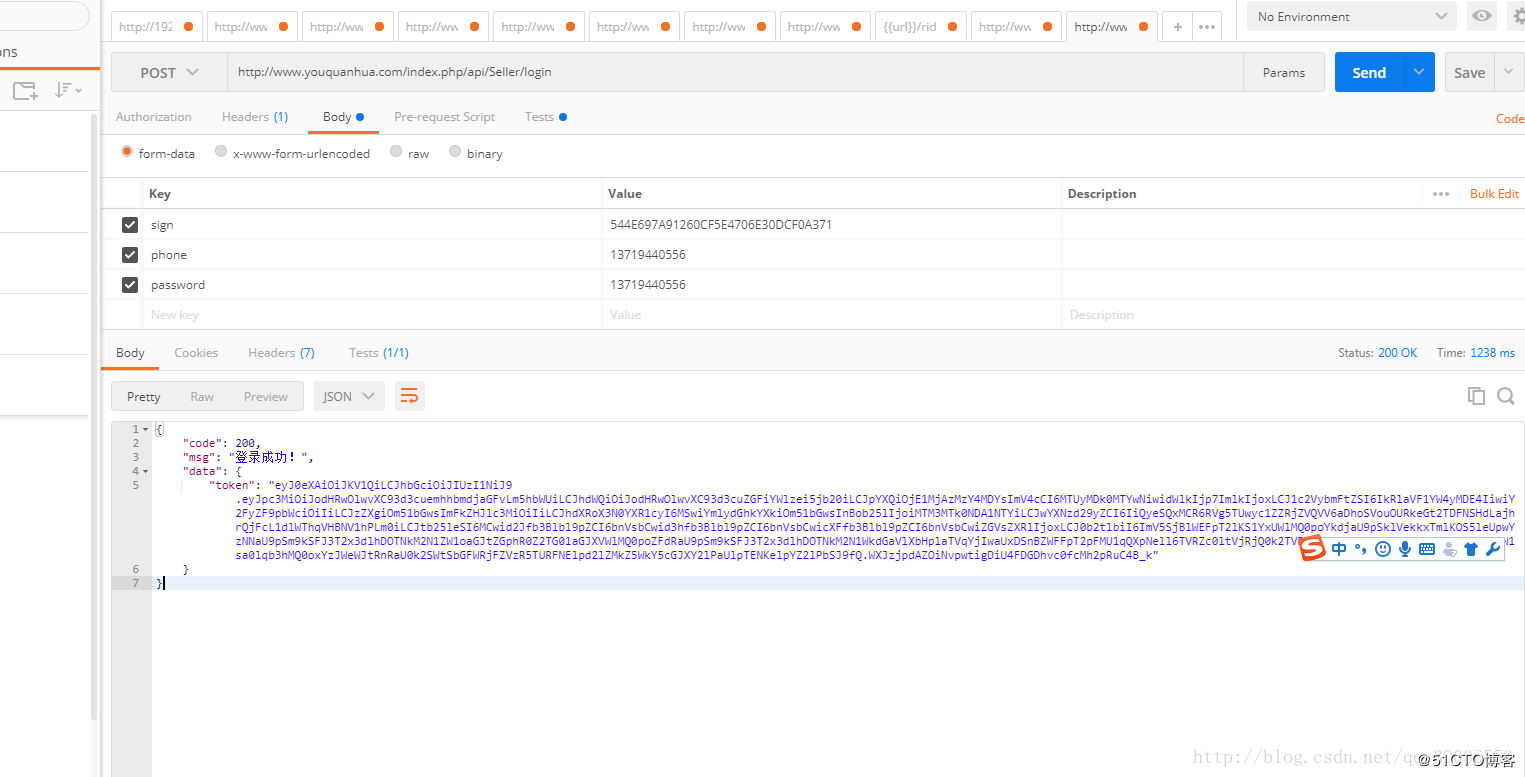Viewport: 1525px width, 777px height.
Task: Open the JSON response format dropdown
Action: click(x=349, y=396)
